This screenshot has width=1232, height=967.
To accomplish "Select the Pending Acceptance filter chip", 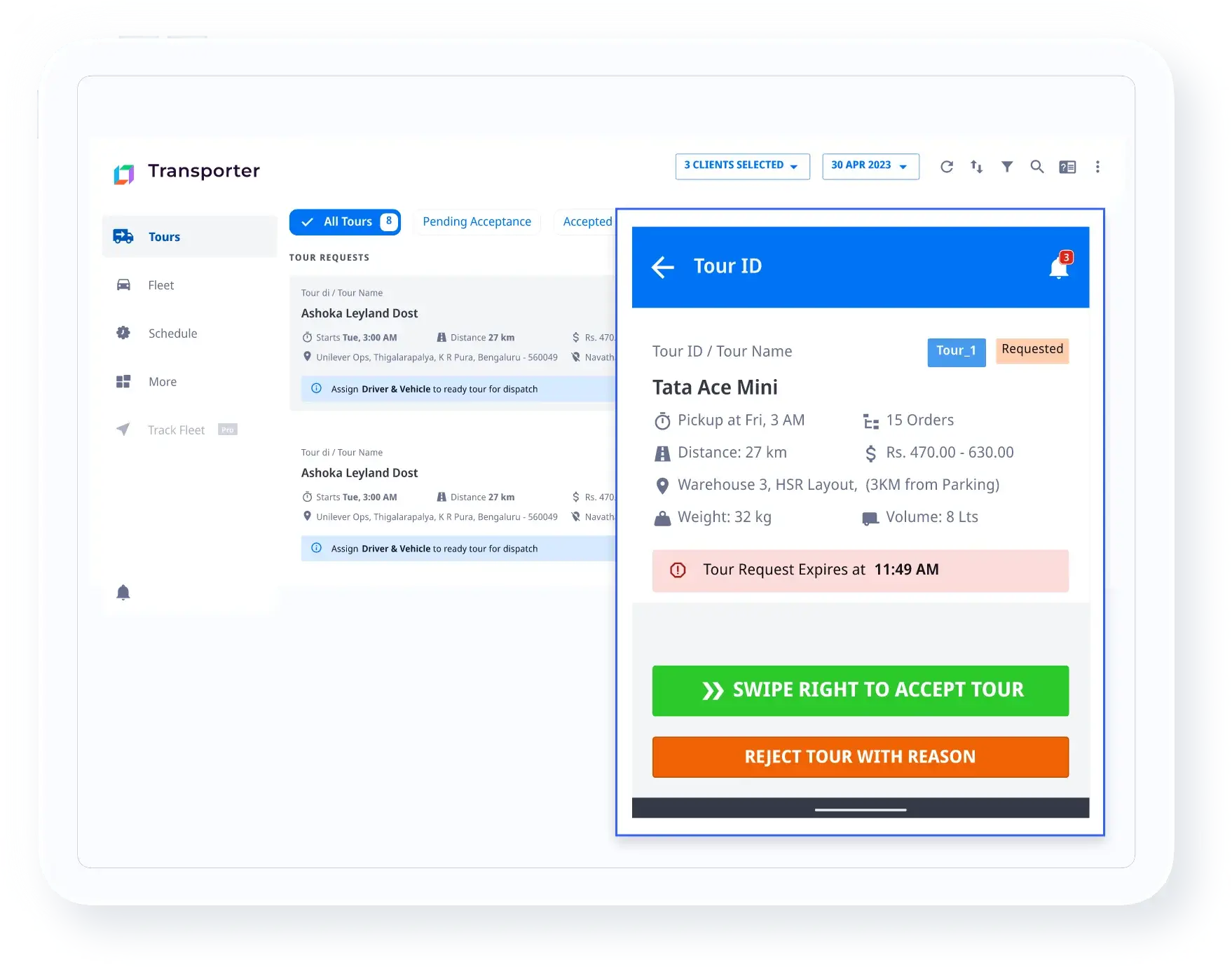I will [x=477, y=222].
